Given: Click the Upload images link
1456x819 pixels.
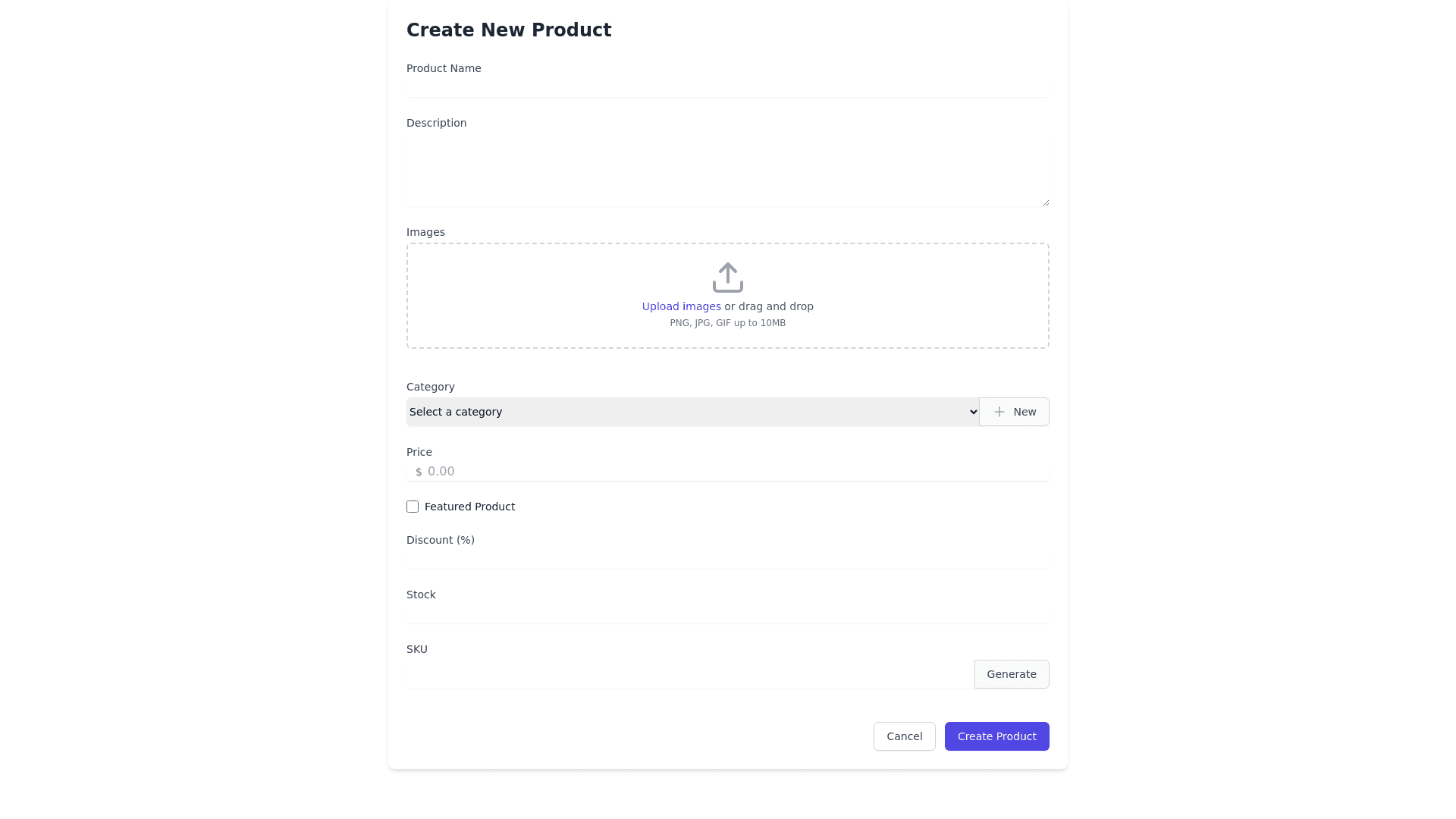Looking at the screenshot, I should point(681,306).
